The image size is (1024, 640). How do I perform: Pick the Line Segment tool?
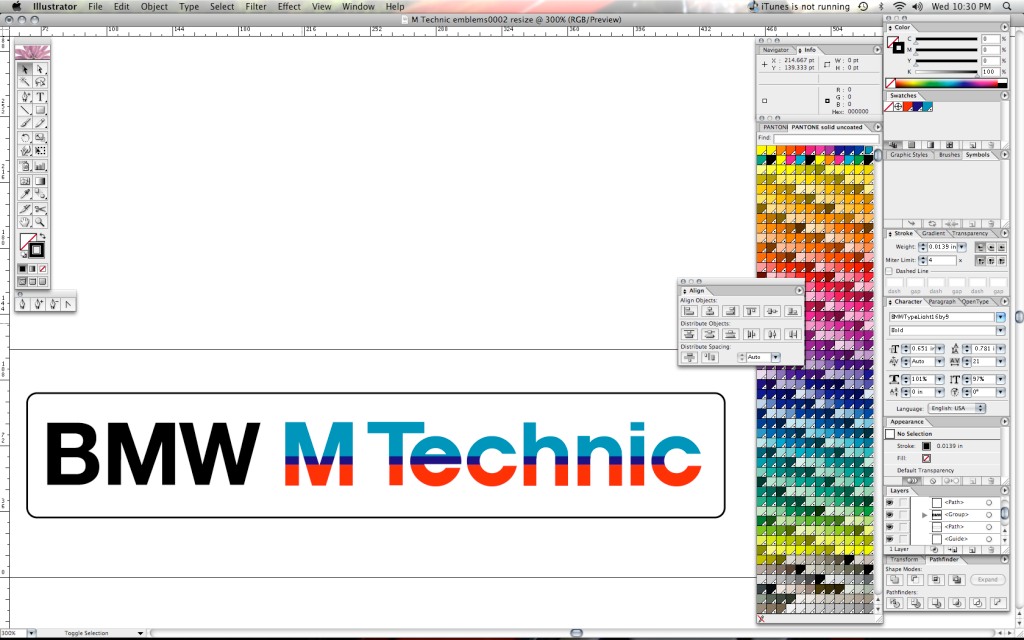coord(25,110)
